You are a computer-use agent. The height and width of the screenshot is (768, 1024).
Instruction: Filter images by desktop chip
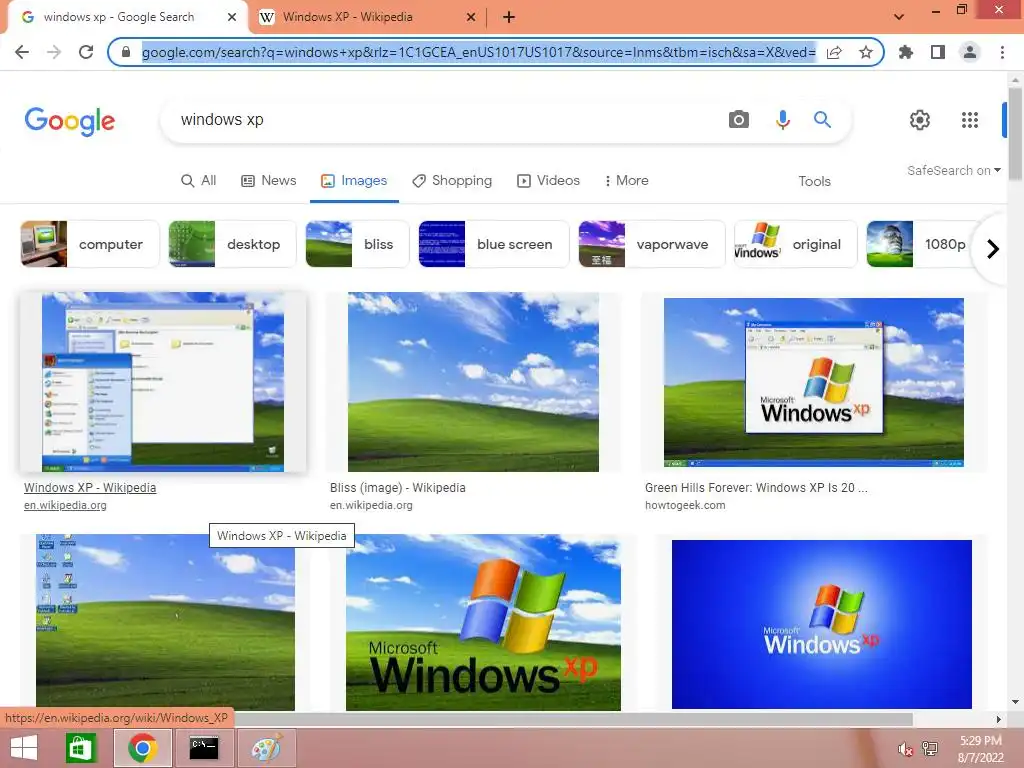pos(232,244)
